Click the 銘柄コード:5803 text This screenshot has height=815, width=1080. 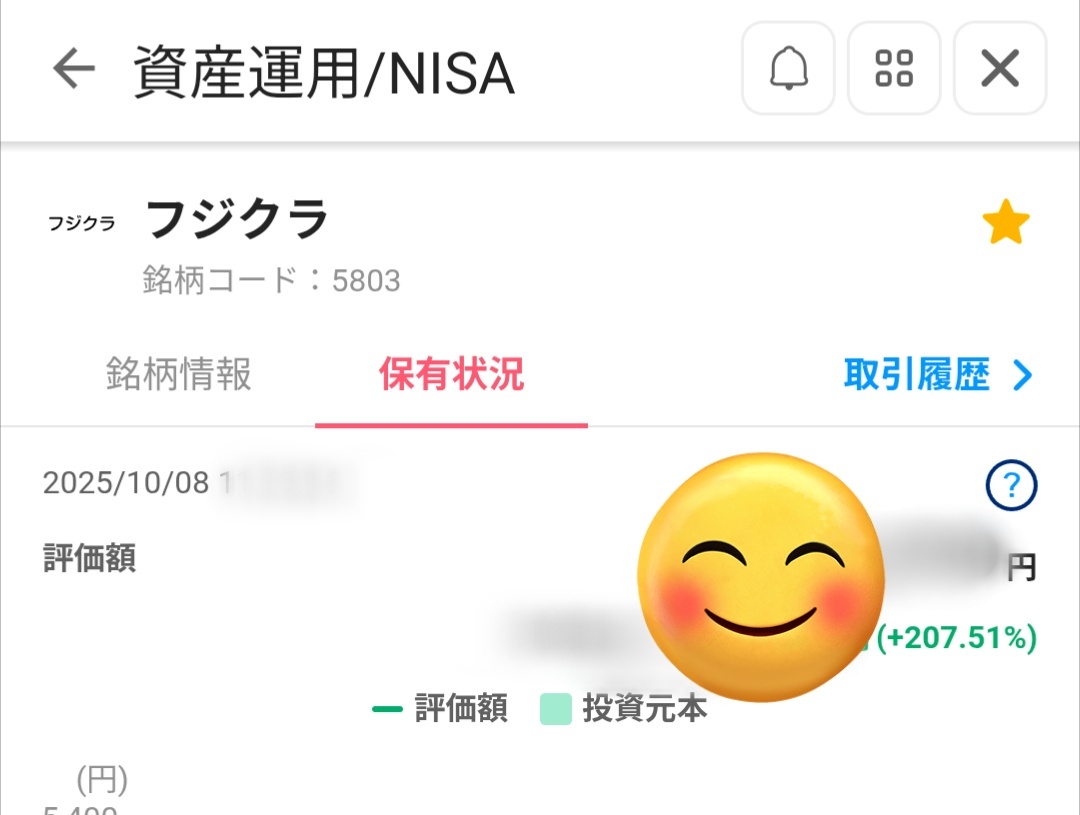[271, 281]
